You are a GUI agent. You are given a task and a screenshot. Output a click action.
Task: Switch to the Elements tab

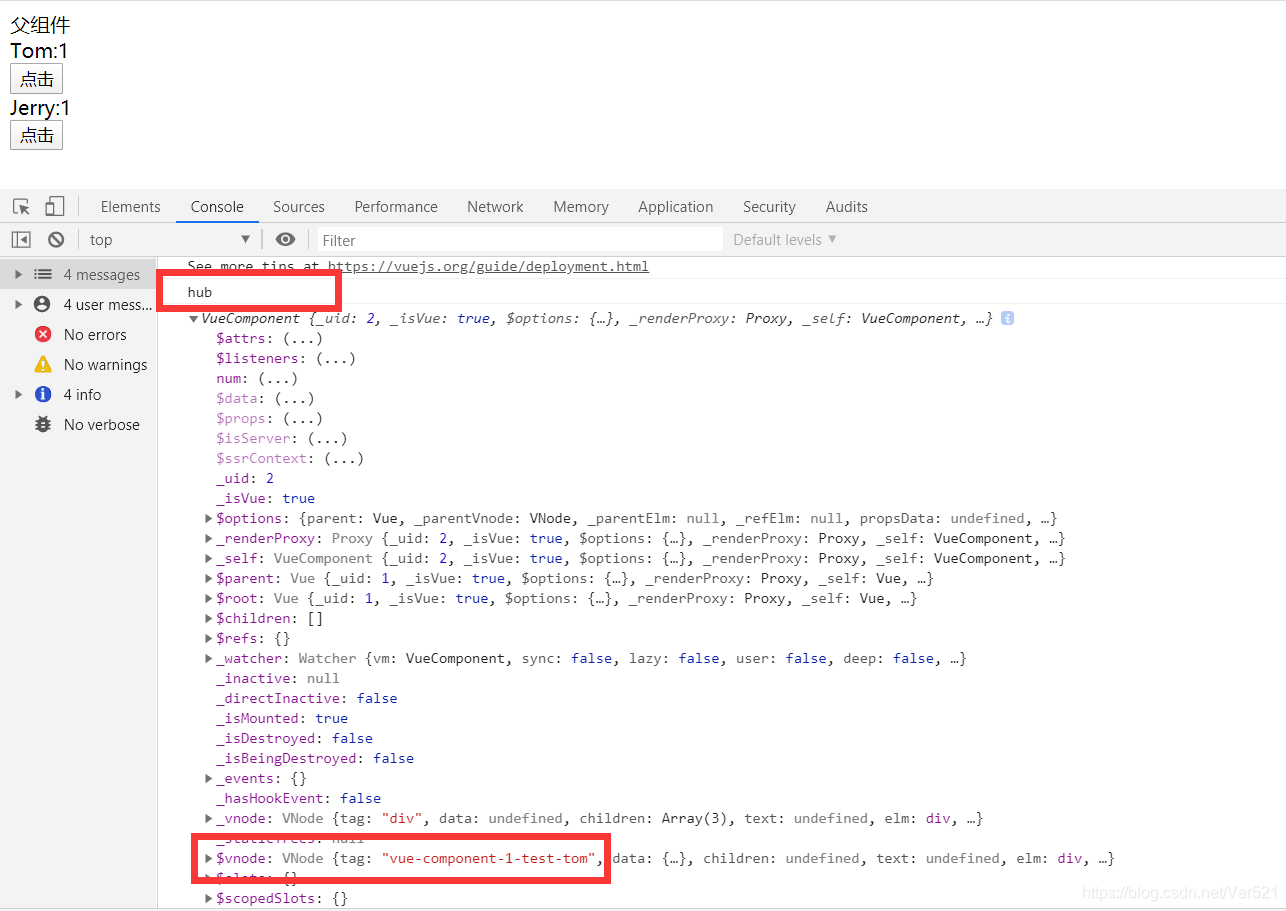point(130,207)
